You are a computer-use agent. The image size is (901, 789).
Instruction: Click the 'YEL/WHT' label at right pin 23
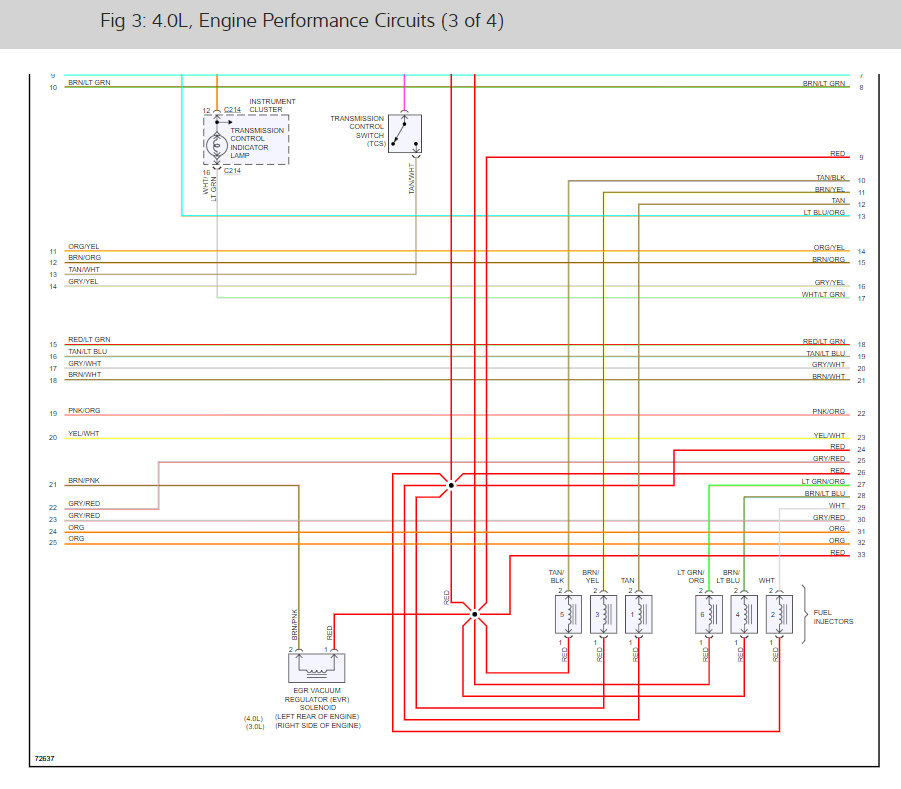[829, 436]
